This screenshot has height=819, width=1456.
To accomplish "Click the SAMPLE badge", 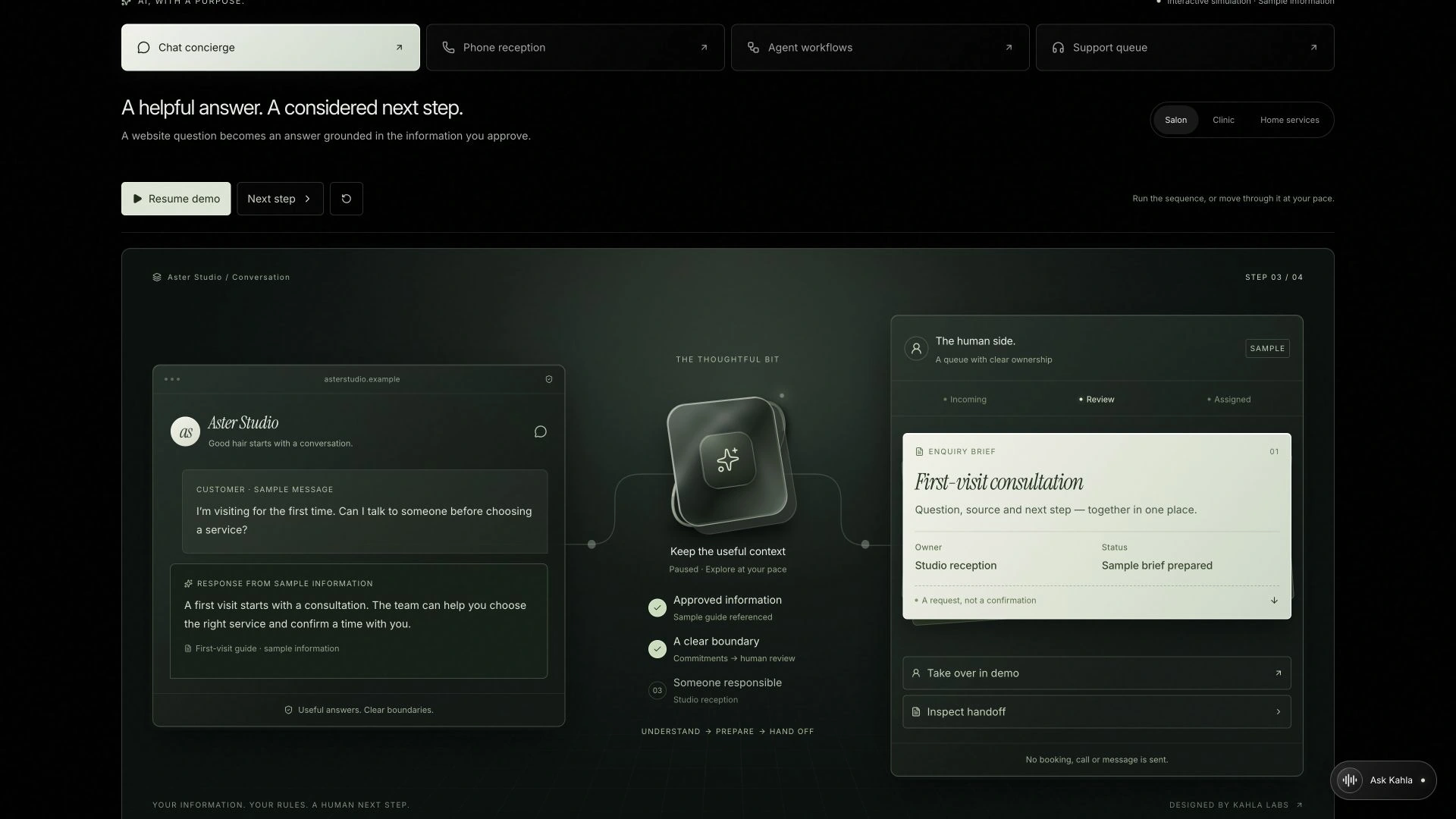I will click(1267, 349).
